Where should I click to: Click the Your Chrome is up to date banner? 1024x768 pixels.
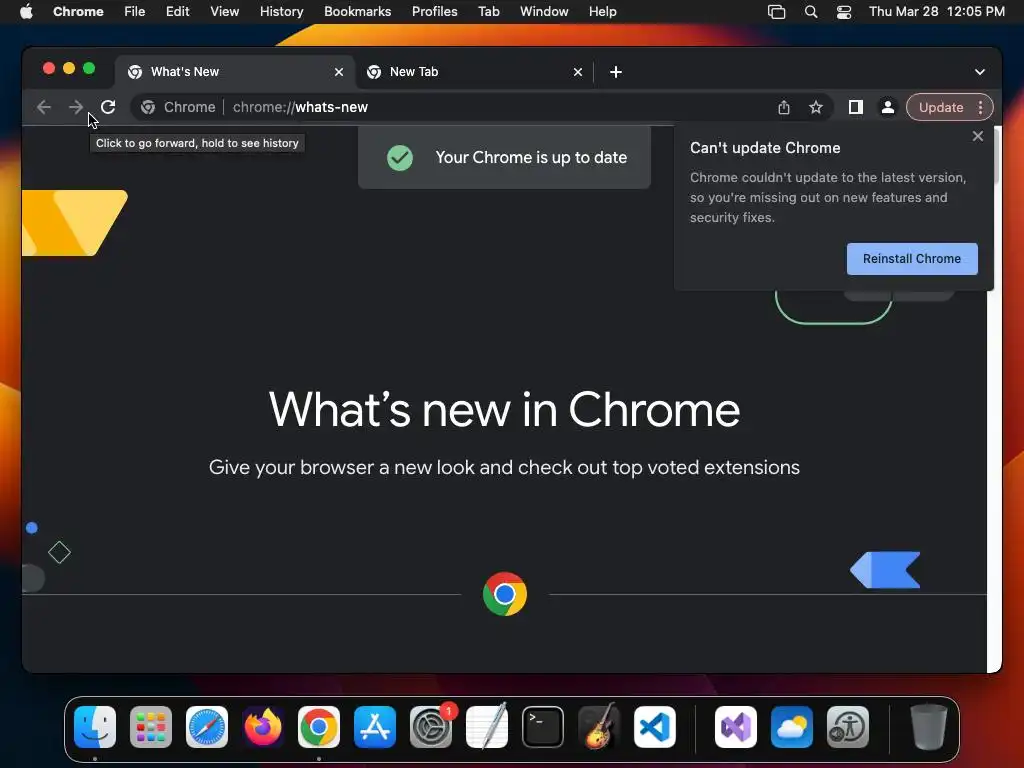pyautogui.click(x=504, y=157)
